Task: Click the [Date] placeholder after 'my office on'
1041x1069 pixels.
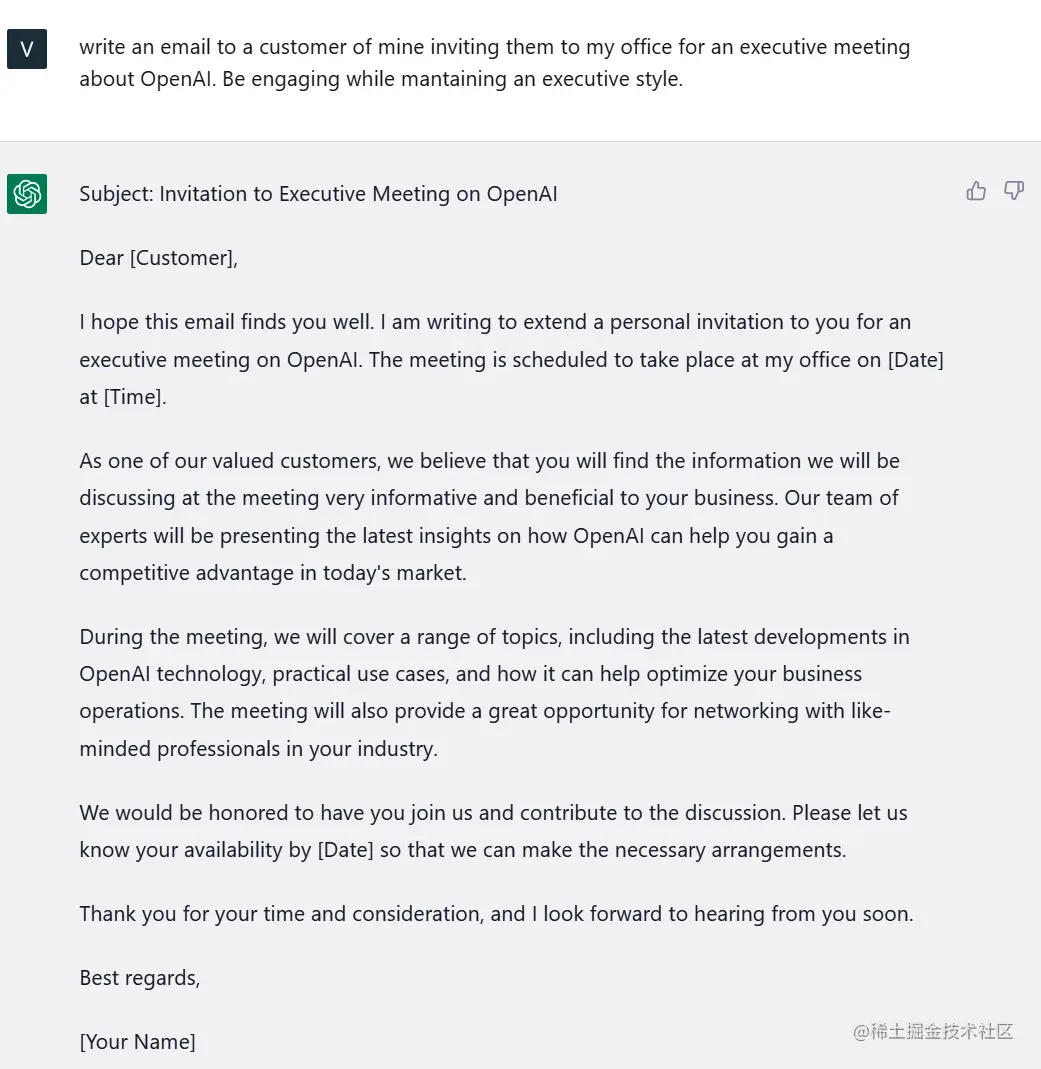Action: [x=915, y=360]
